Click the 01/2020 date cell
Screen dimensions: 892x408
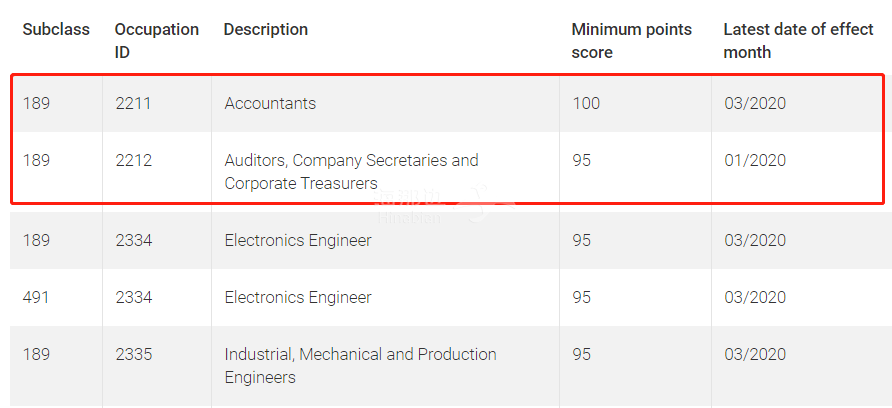tap(755, 160)
